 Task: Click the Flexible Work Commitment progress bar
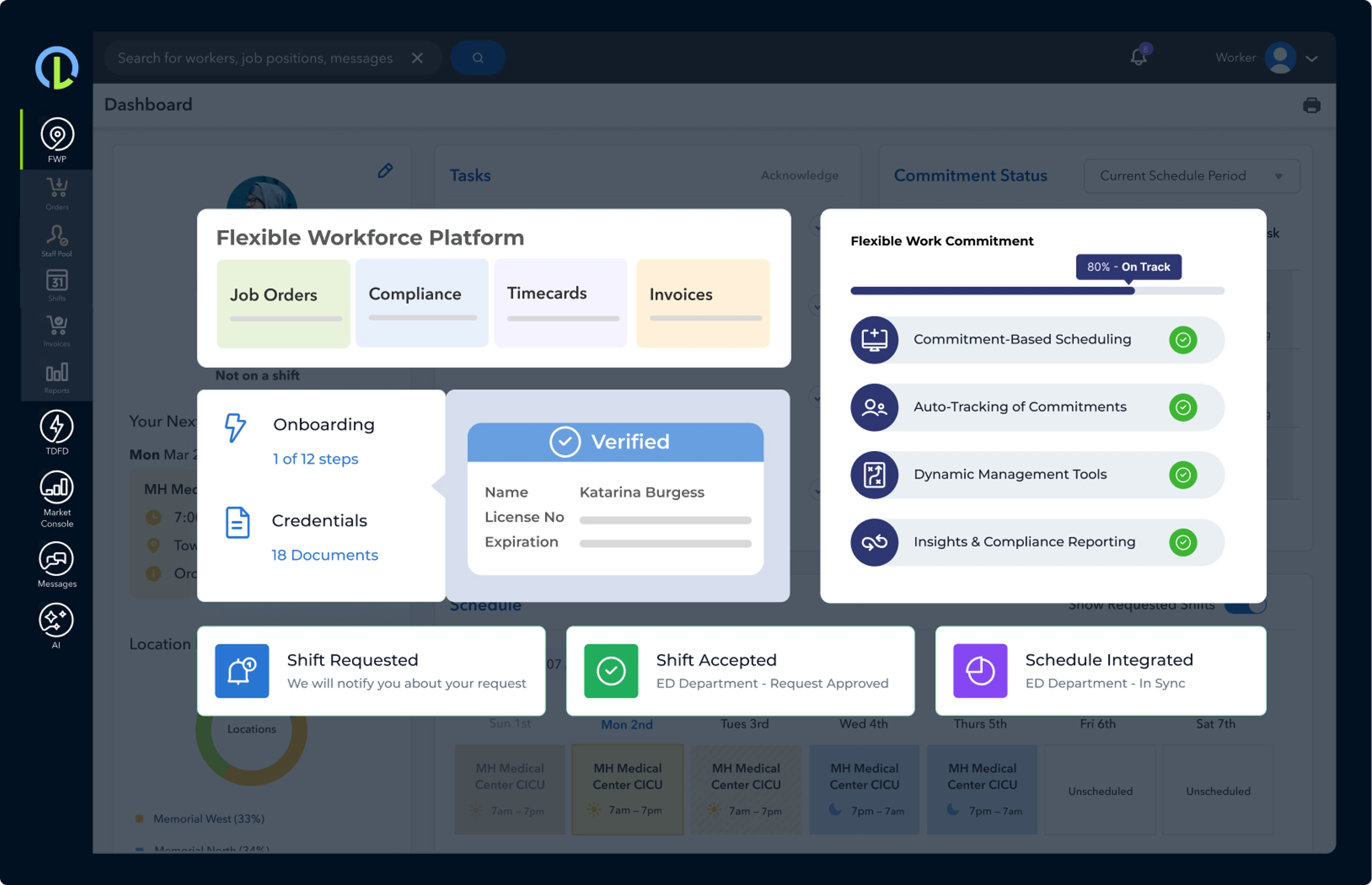click(x=1038, y=291)
